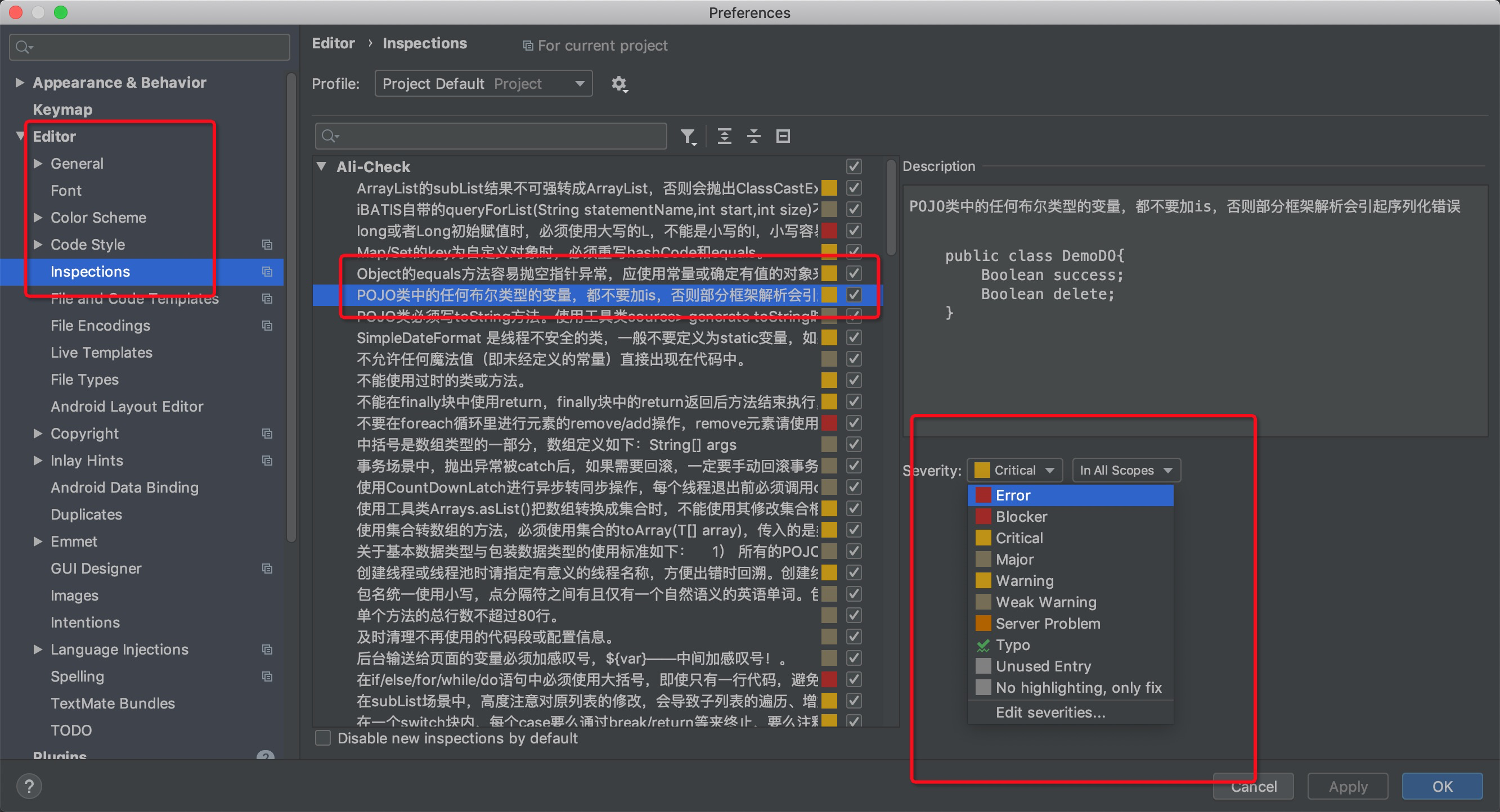Image resolution: width=1500 pixels, height=812 pixels.
Task: Collapse the Ali-Check inspection group
Action: click(x=322, y=166)
